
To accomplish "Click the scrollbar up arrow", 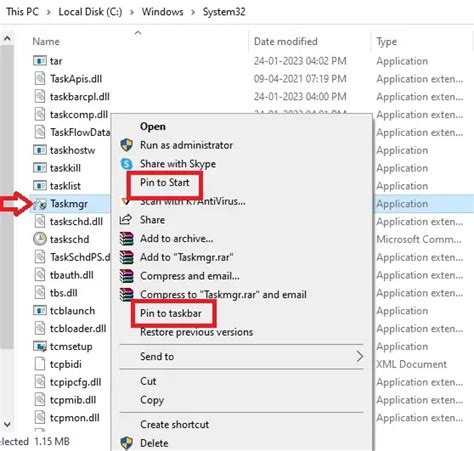I will (x=7, y=39).
